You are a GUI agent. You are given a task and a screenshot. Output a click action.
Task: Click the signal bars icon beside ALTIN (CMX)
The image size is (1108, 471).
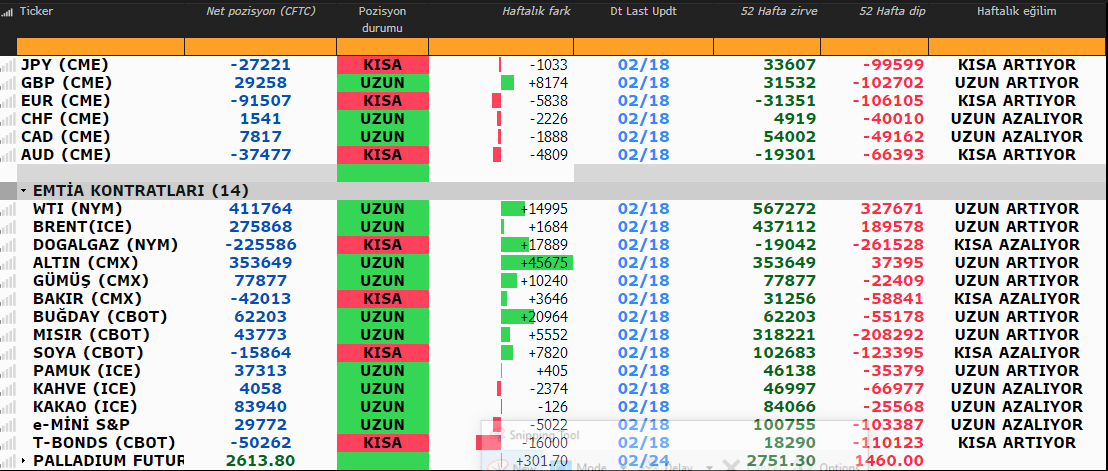(9, 263)
